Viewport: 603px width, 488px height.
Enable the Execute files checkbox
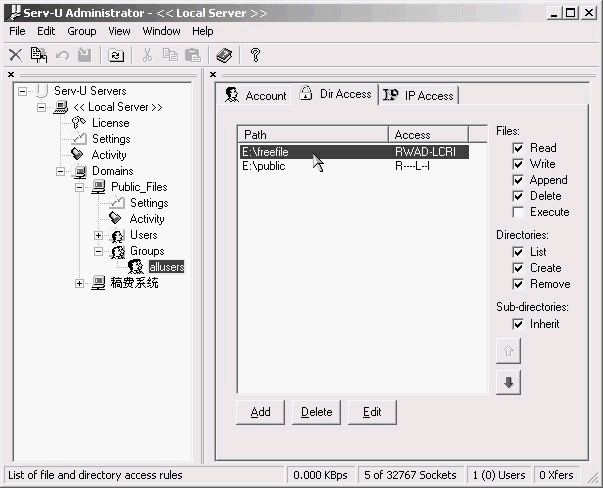click(x=518, y=212)
